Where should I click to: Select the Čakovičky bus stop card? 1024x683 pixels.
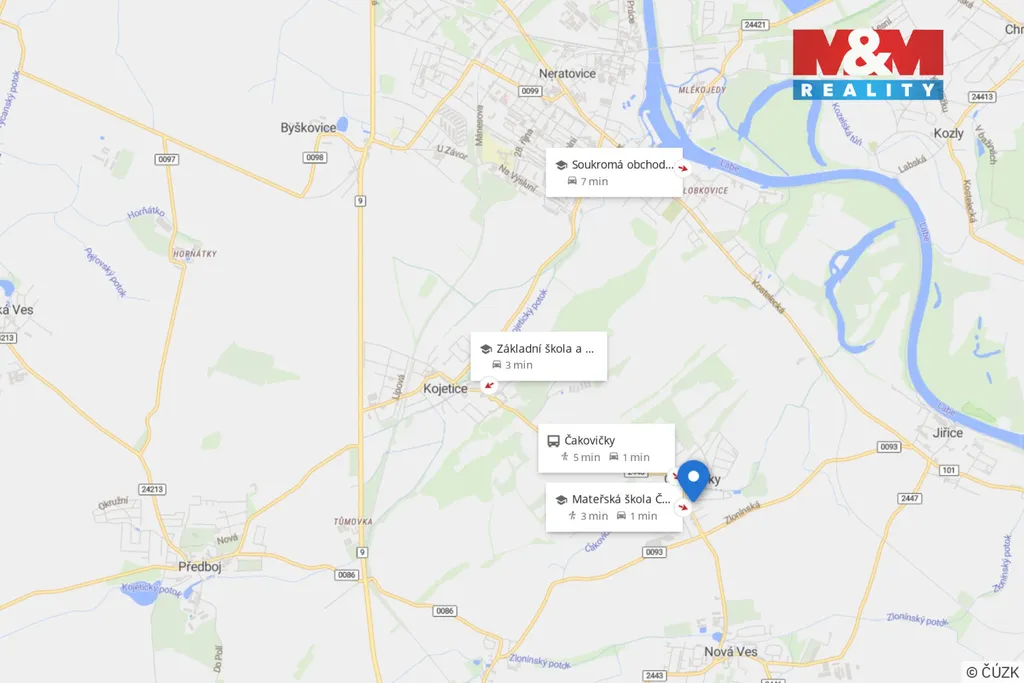click(606, 448)
